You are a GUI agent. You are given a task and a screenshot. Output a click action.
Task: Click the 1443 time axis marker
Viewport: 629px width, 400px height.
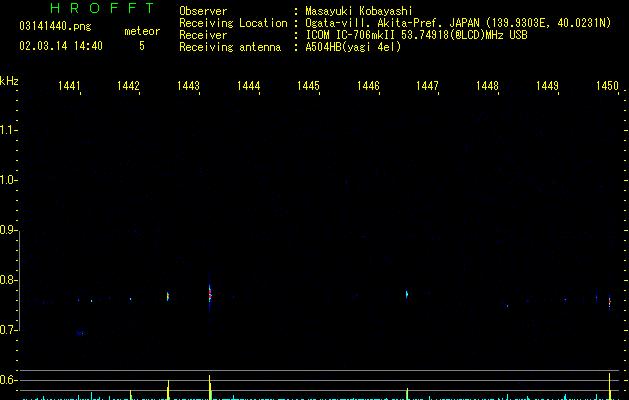pyautogui.click(x=188, y=86)
